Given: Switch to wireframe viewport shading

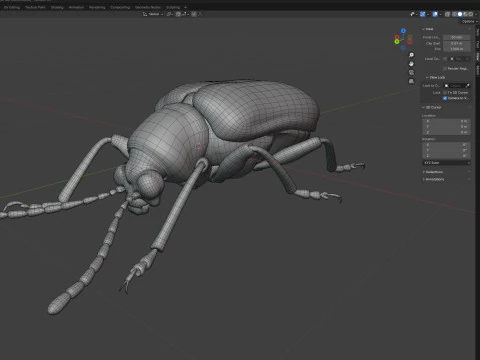Looking at the screenshot, I should coord(454,14).
